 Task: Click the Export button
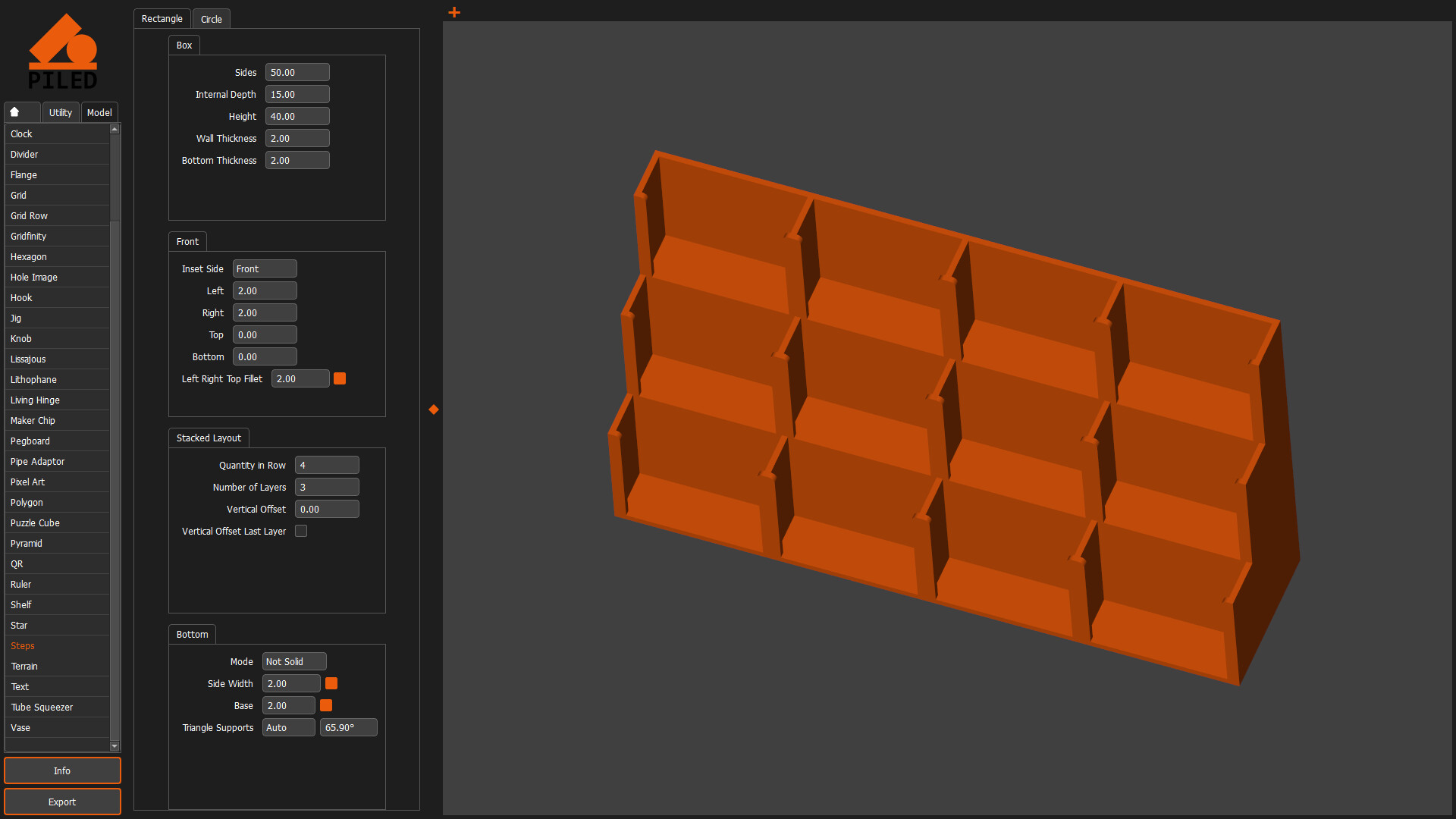pos(62,802)
